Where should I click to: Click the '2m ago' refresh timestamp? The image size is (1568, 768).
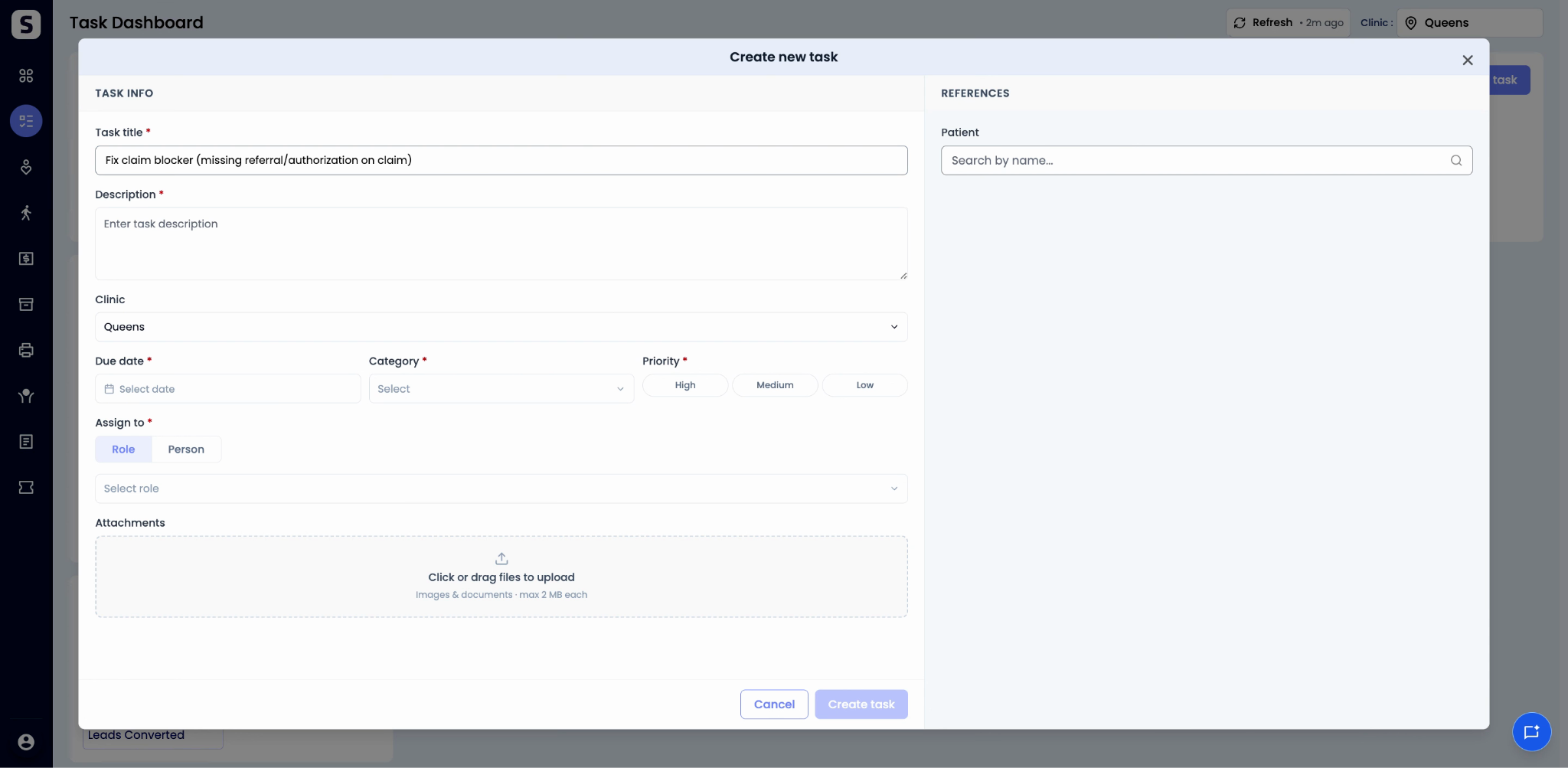coord(1325,23)
